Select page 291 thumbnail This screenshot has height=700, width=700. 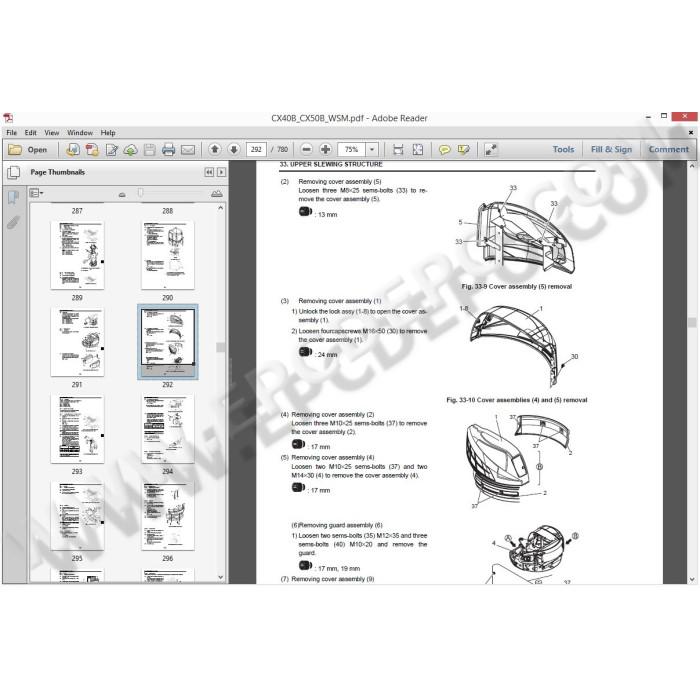point(77,342)
